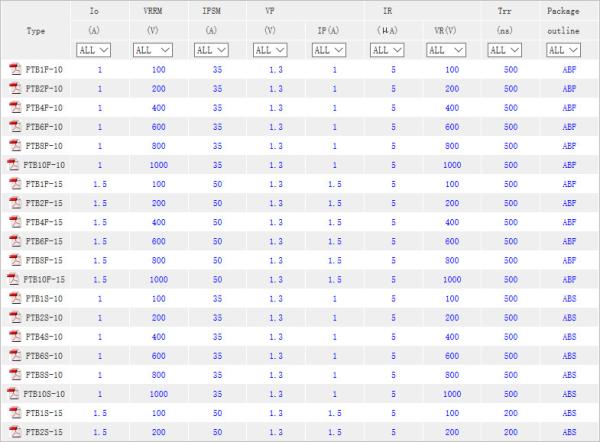Open the Trr (ns) filter dropdown
Image resolution: width=600 pixels, height=442 pixels.
tap(505, 50)
